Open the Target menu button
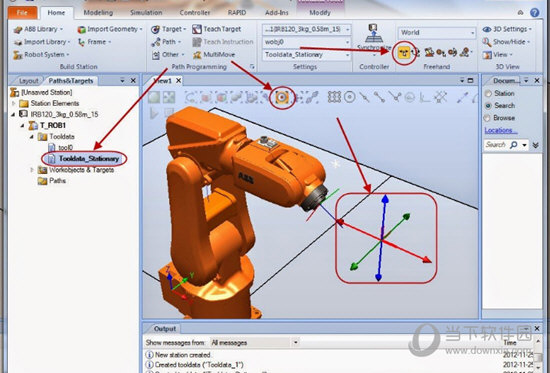550x373 pixels. point(169,29)
